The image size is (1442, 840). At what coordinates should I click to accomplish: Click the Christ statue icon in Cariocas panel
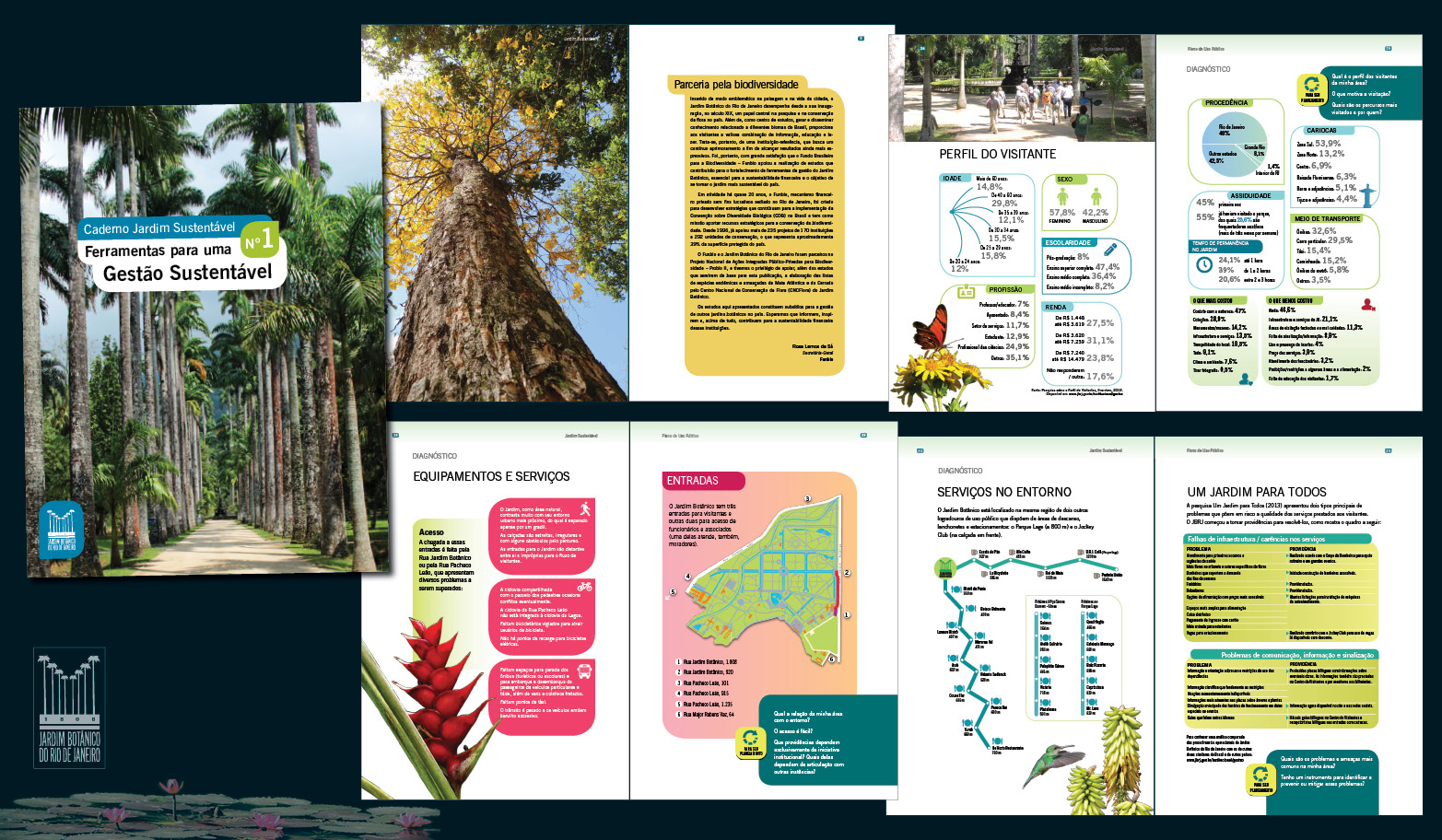(x=1367, y=194)
